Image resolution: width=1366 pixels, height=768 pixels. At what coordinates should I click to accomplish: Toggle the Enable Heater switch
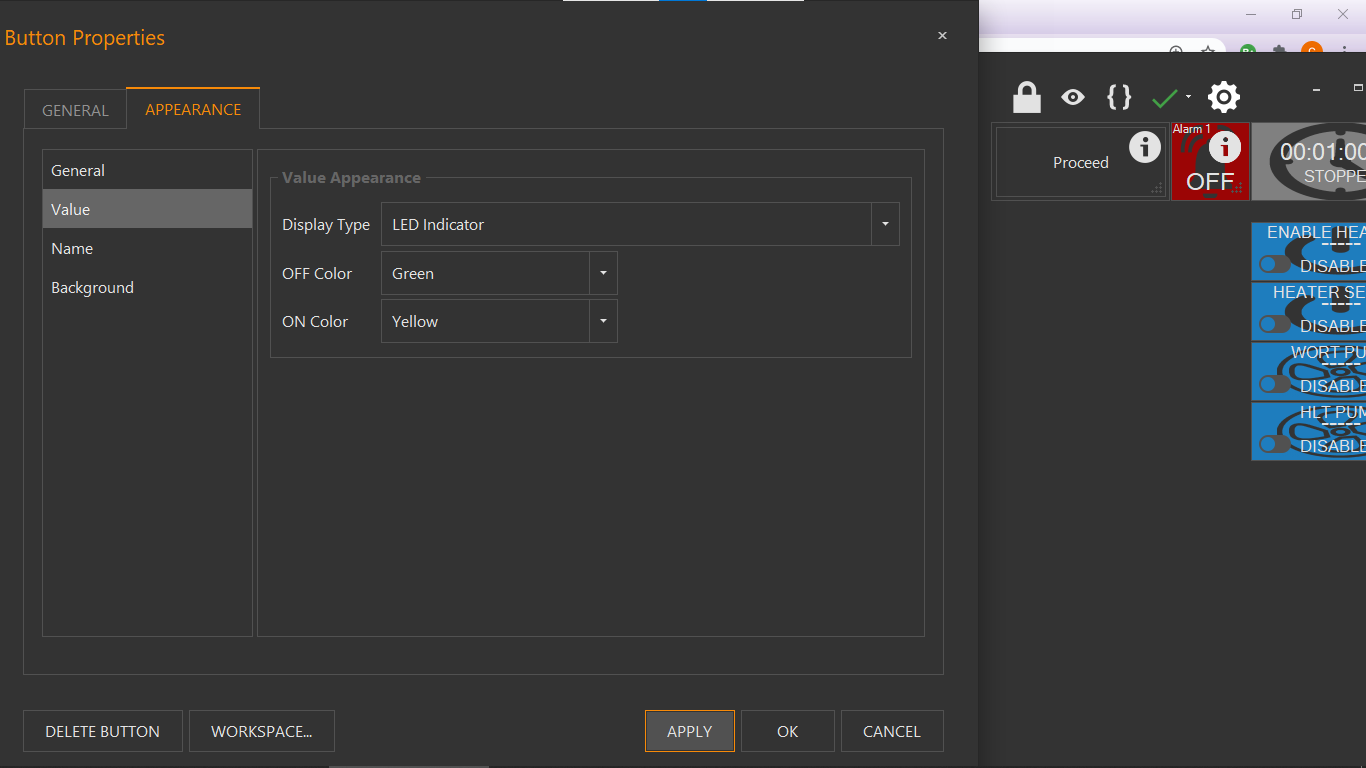pyautogui.click(x=1275, y=264)
